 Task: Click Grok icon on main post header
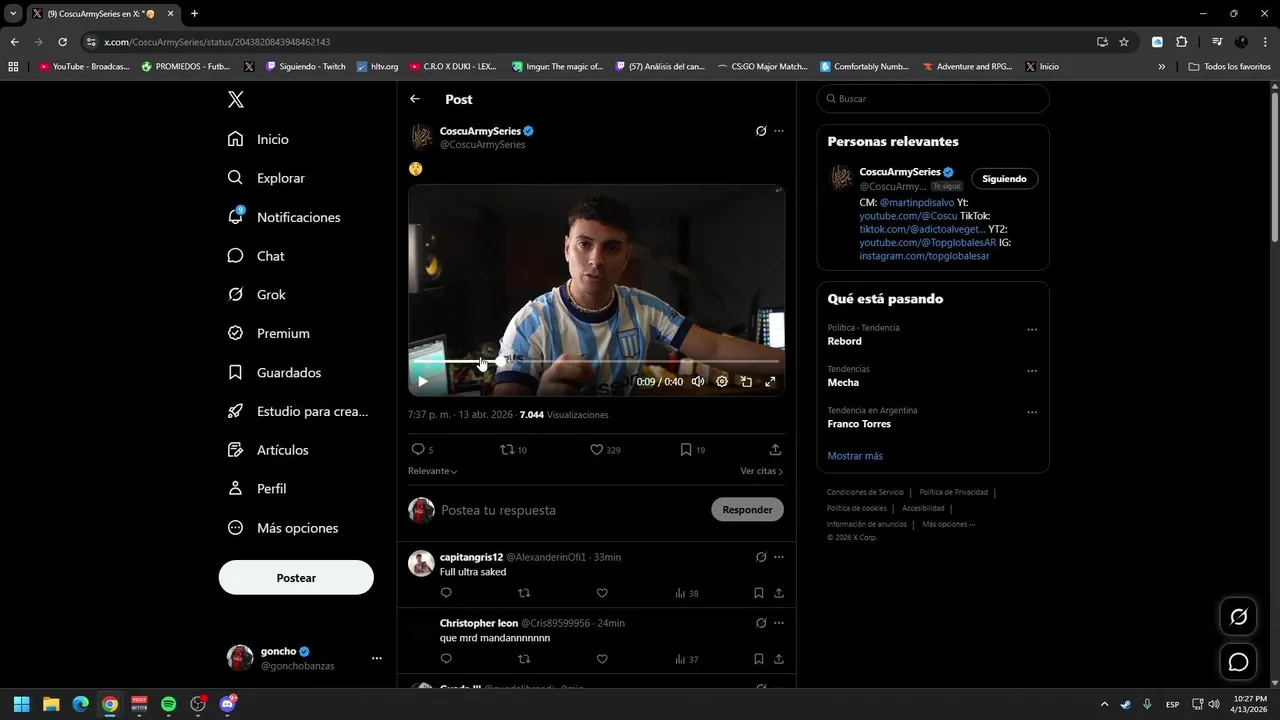pos(761,131)
